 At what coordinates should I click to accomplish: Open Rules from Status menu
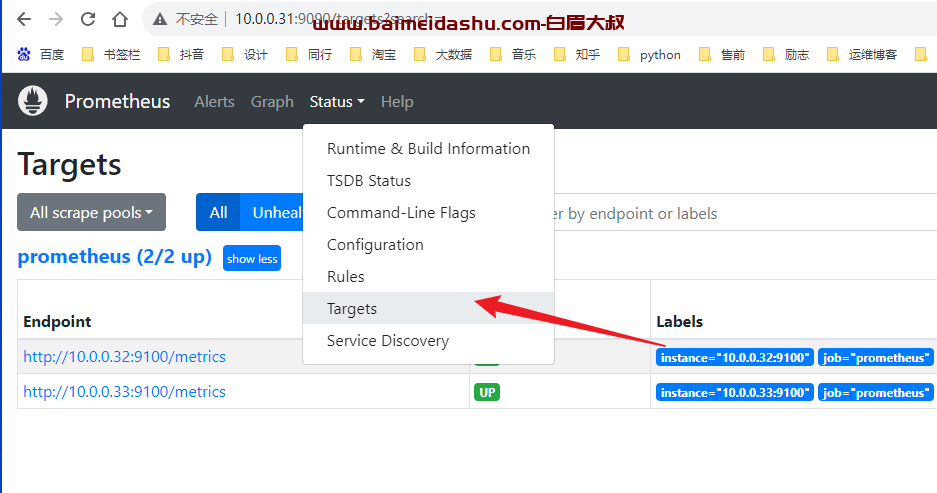(x=428, y=277)
